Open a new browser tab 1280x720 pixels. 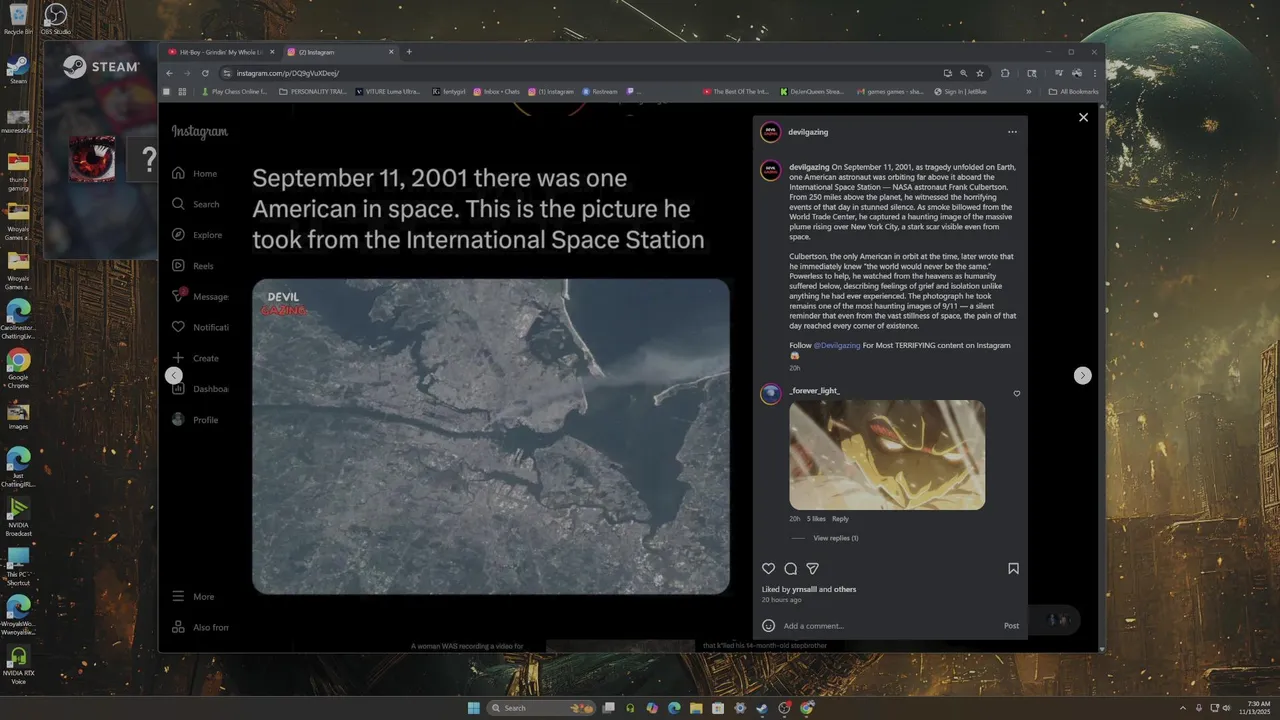click(x=409, y=52)
